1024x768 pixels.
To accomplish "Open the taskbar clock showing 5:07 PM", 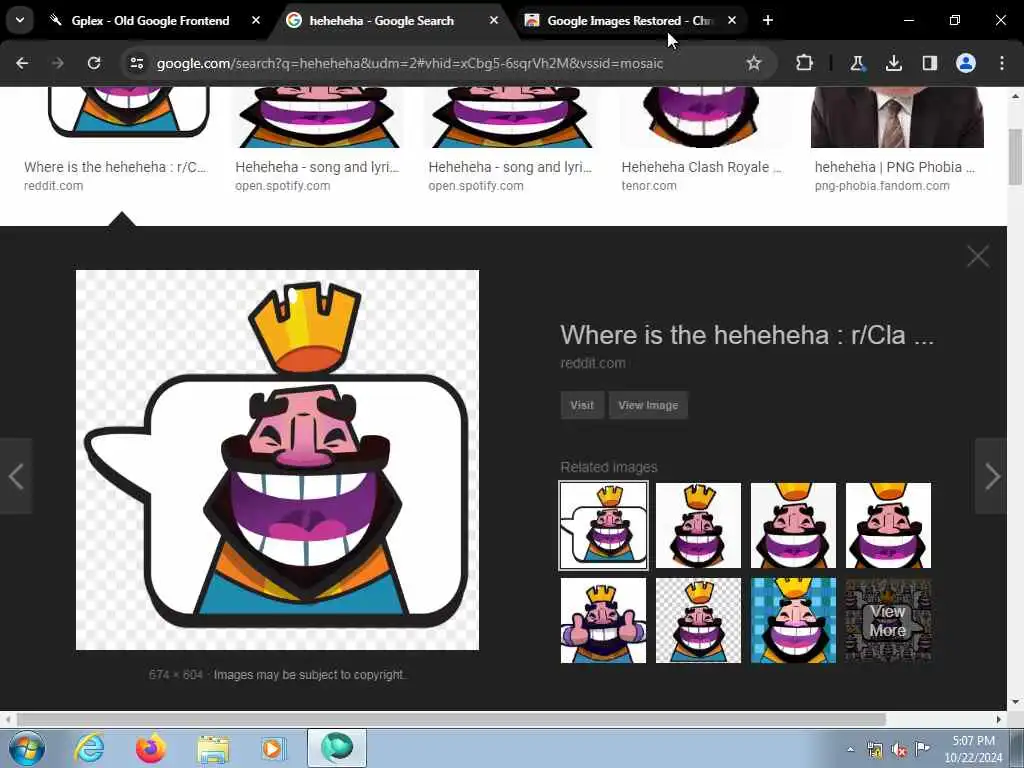I will [x=973, y=749].
